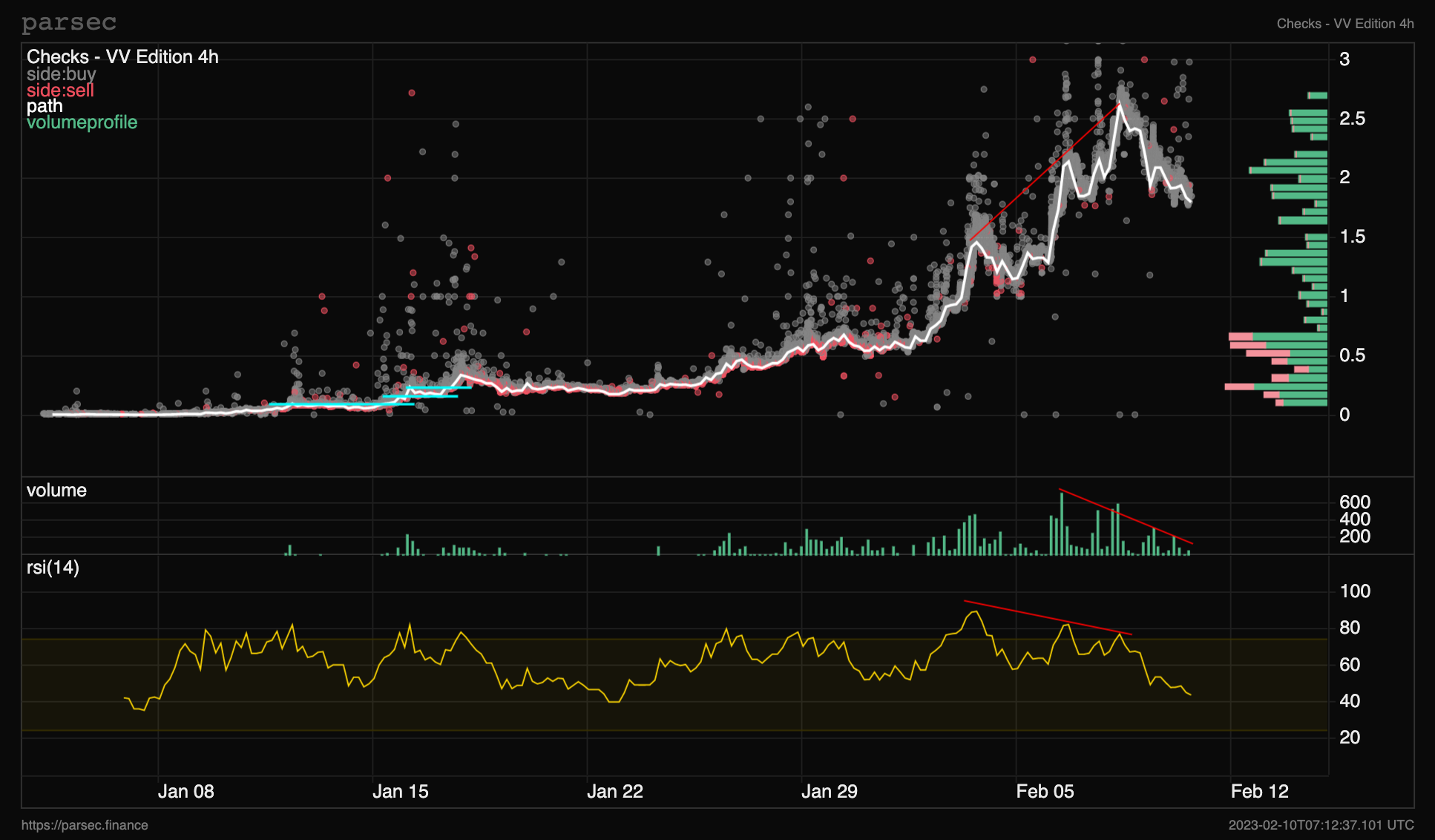
Task: Click the rsi(14) panel label
Action: [x=53, y=568]
